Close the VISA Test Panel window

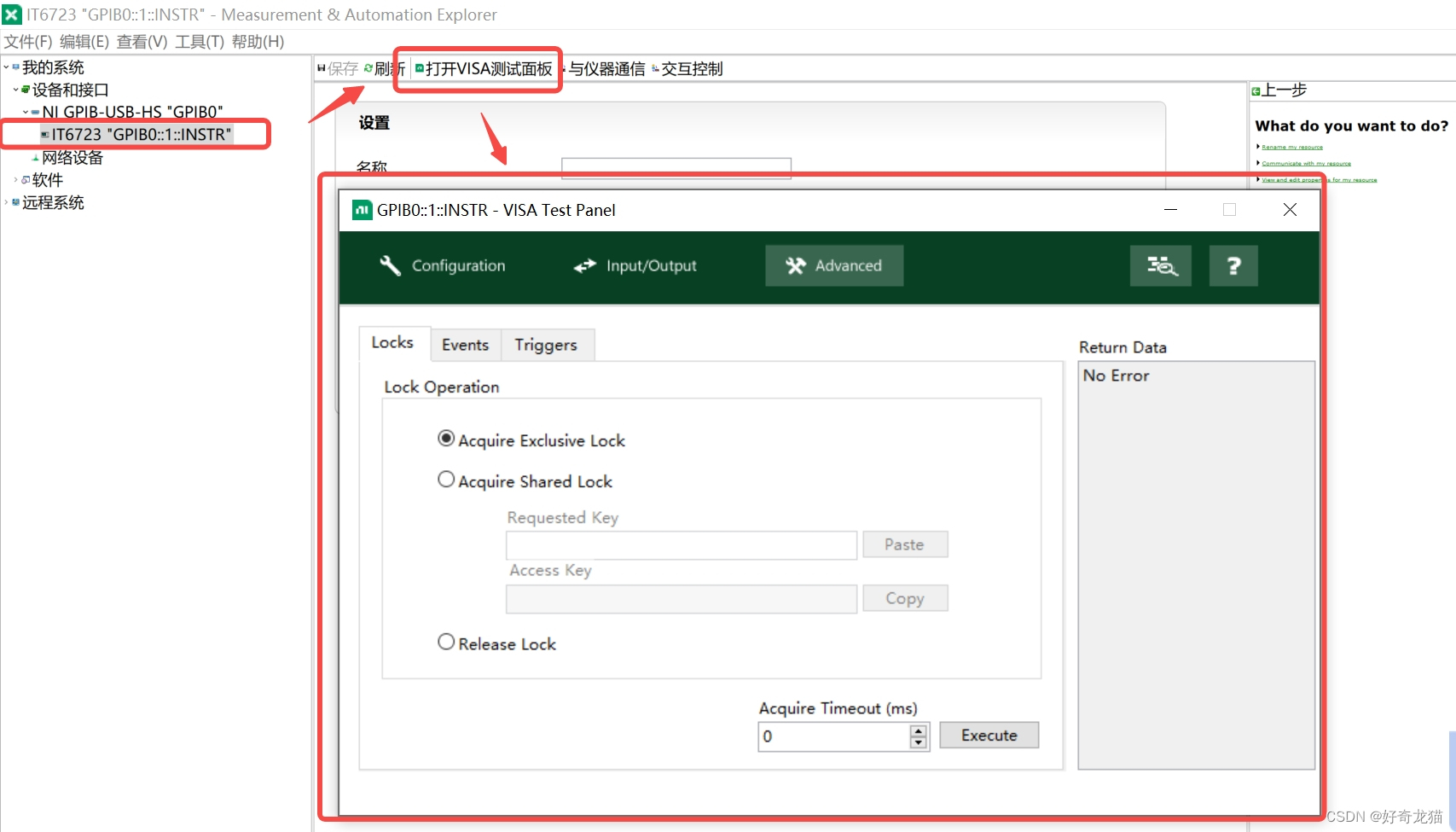coord(1290,210)
